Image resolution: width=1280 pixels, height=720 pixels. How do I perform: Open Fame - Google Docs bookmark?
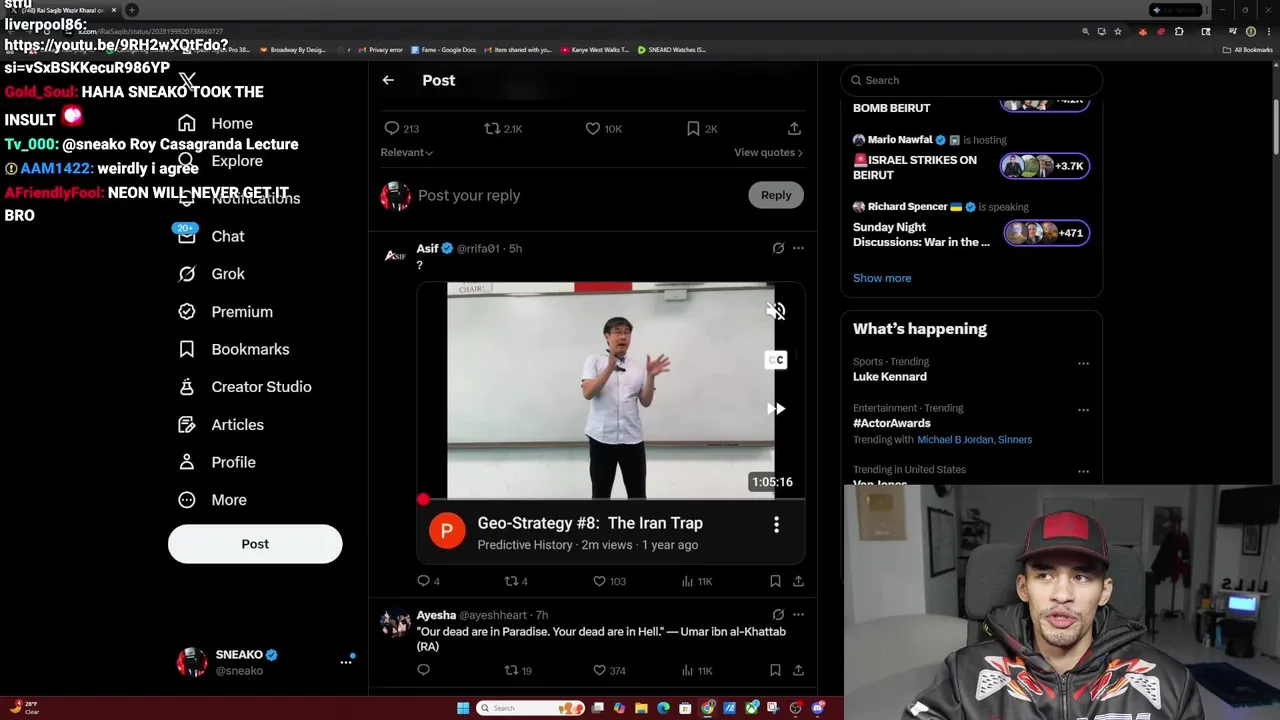441,49
